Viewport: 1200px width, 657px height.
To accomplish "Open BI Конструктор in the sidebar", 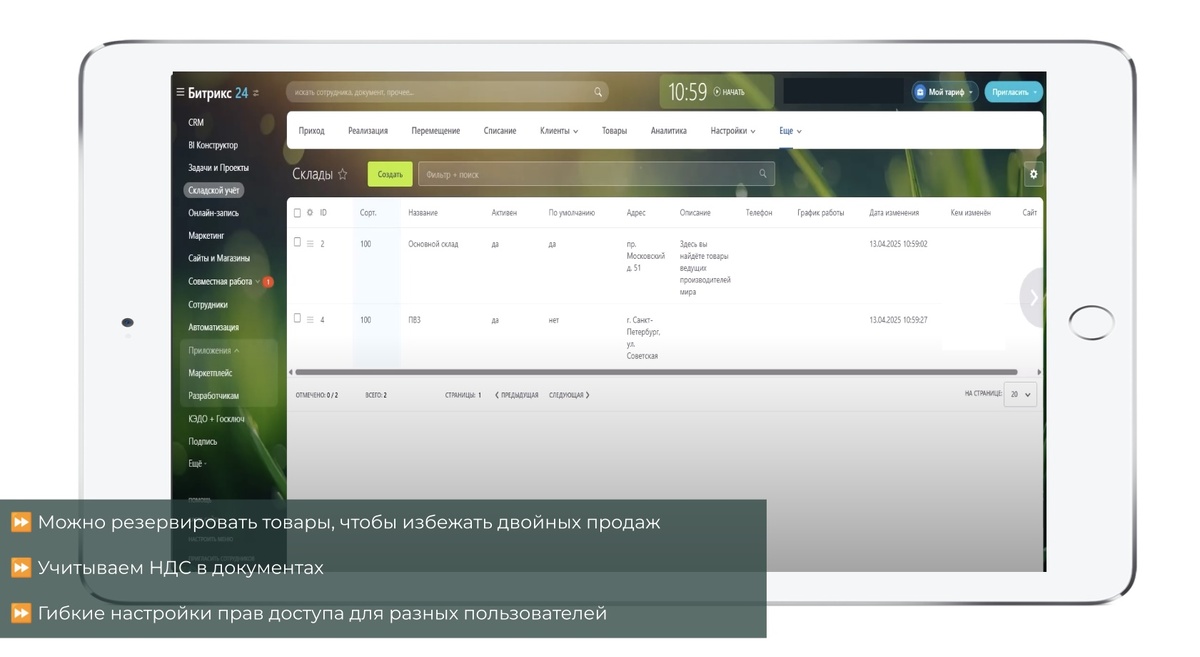I will (213, 145).
